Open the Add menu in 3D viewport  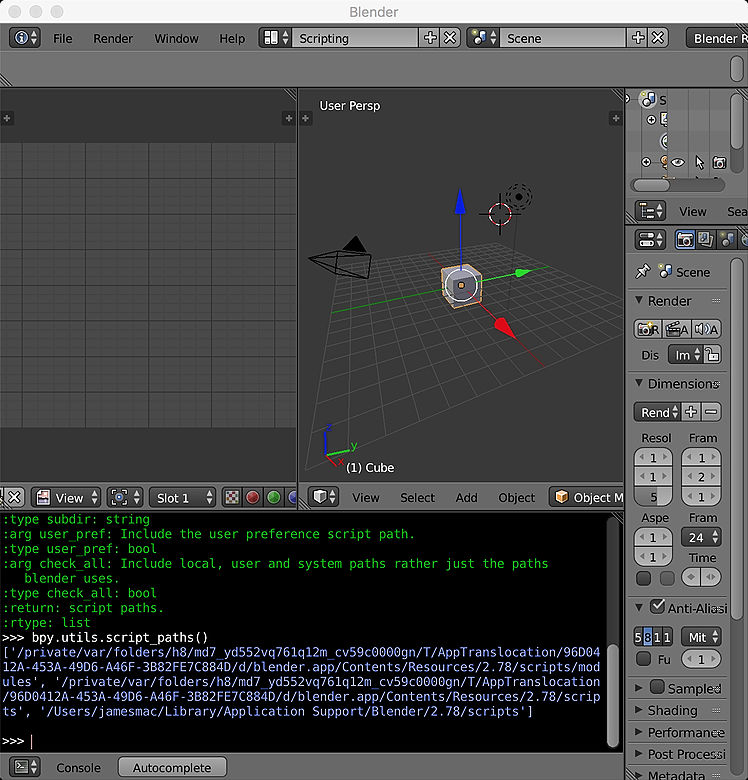tap(466, 497)
